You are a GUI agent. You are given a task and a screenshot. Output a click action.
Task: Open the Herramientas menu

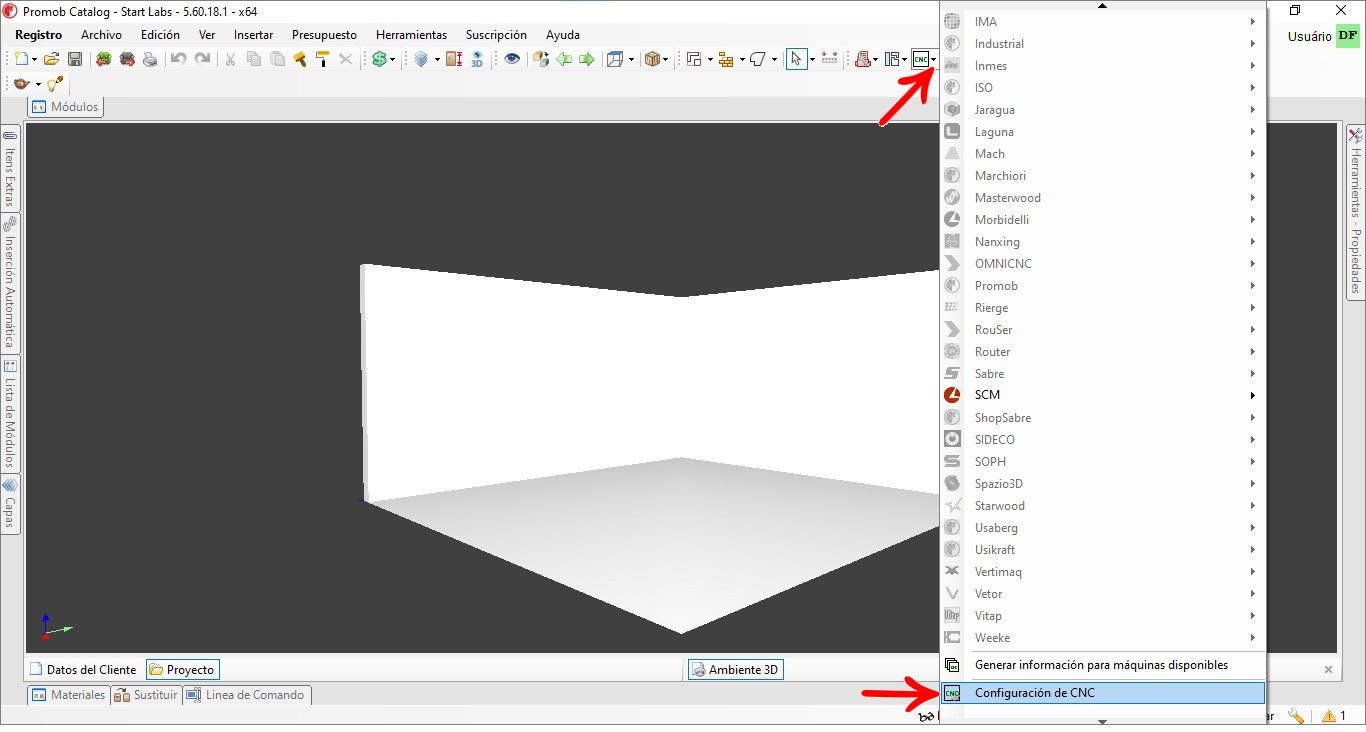click(411, 35)
